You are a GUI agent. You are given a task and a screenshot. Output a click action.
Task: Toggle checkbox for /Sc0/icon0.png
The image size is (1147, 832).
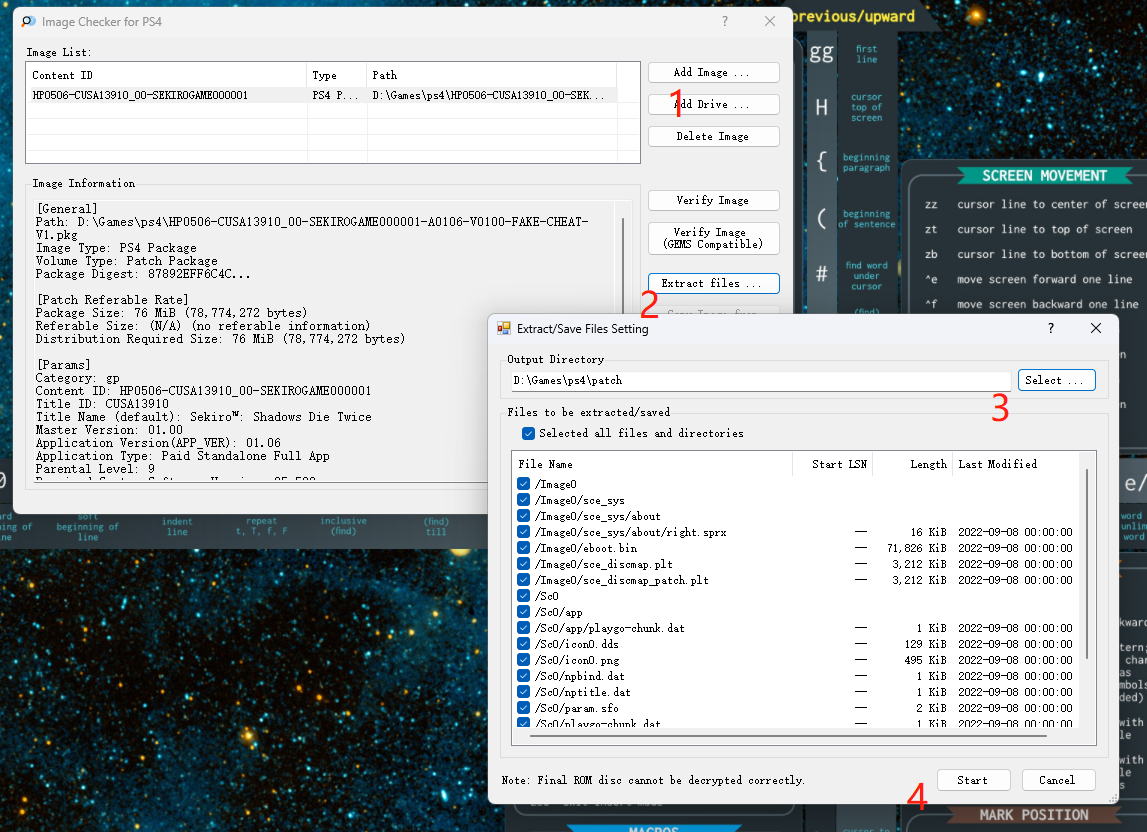click(x=524, y=660)
